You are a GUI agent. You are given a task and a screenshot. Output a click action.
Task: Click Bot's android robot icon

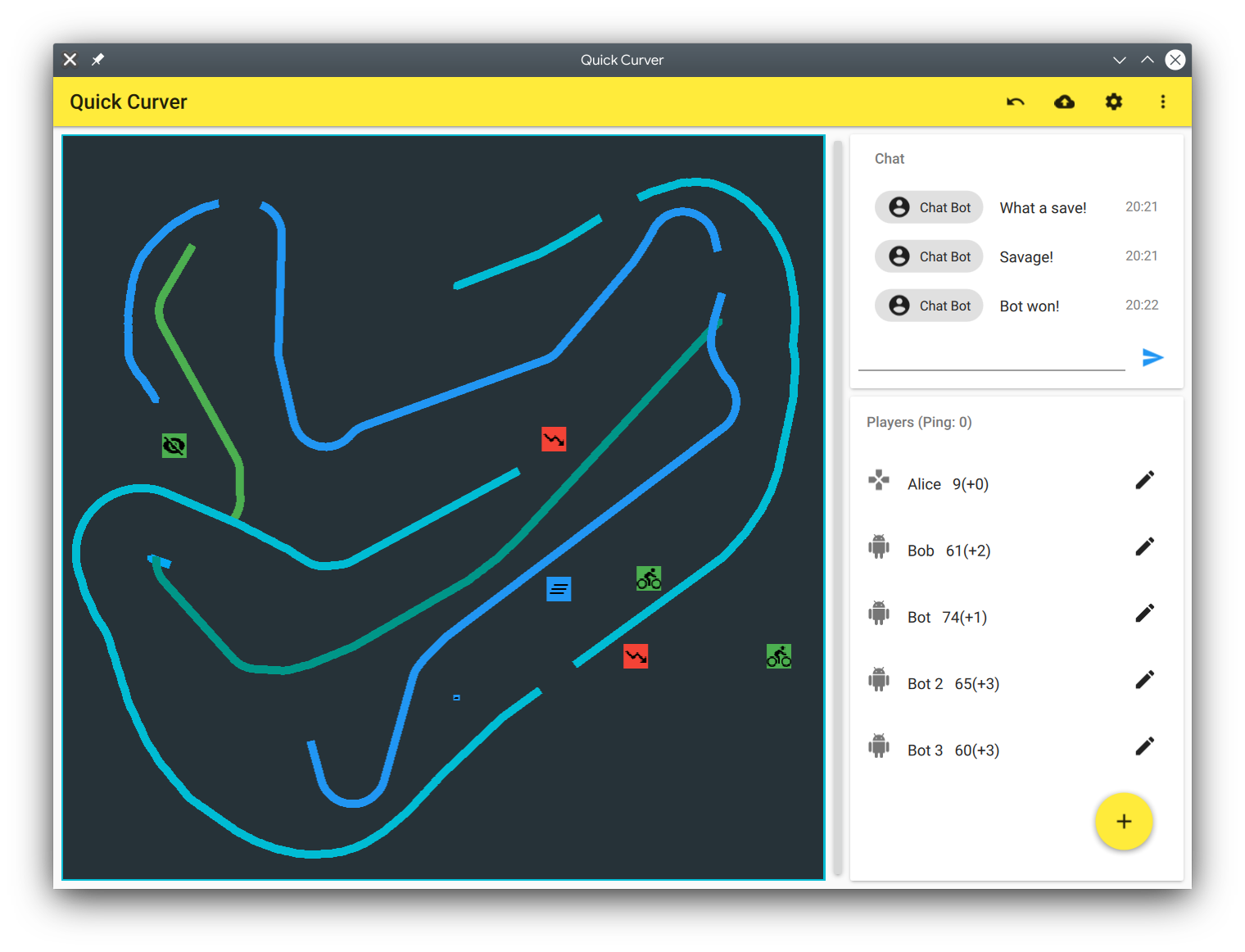click(879, 613)
